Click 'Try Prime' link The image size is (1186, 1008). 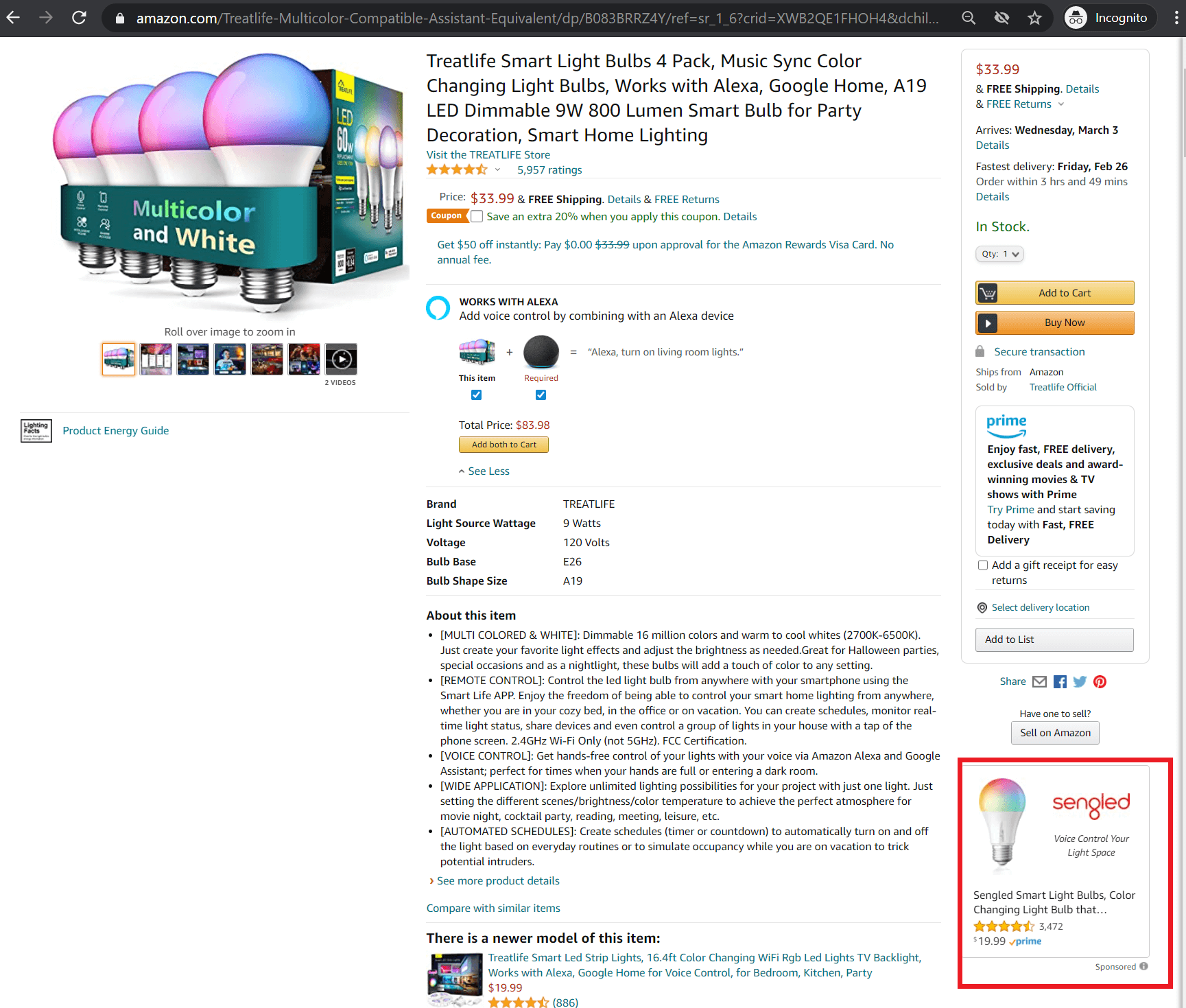(1010, 510)
